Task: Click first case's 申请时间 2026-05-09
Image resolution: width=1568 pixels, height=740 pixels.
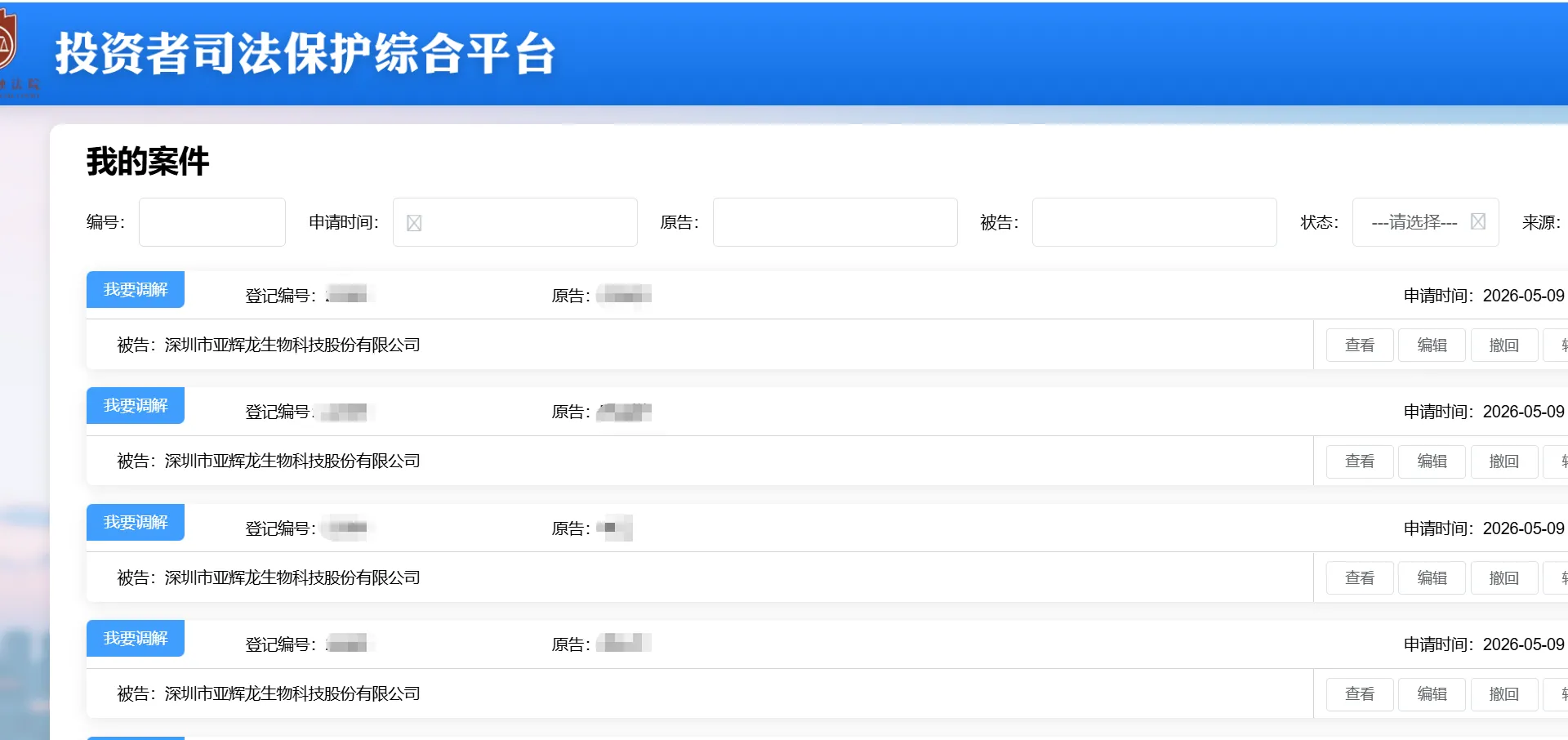Action: 1484,296
